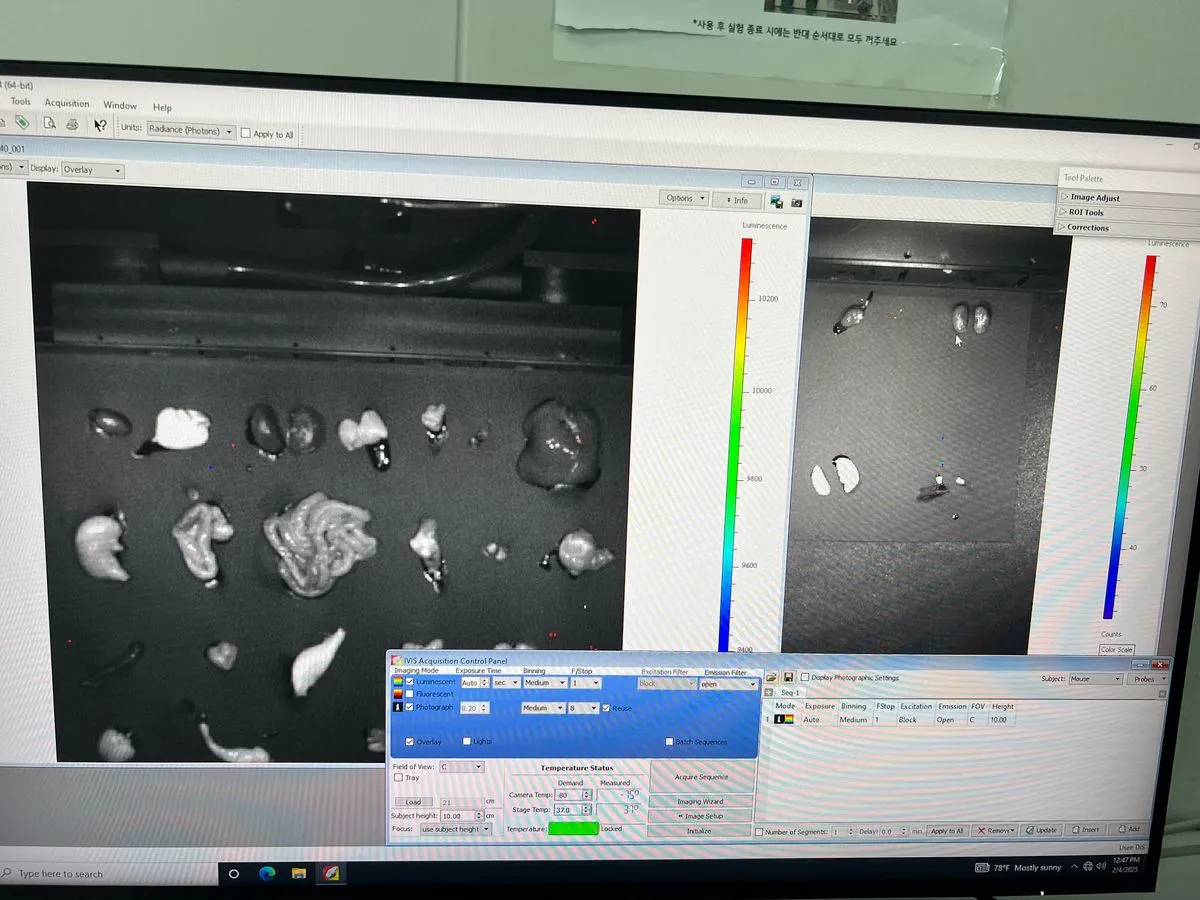Open the Window menu

tap(120, 105)
